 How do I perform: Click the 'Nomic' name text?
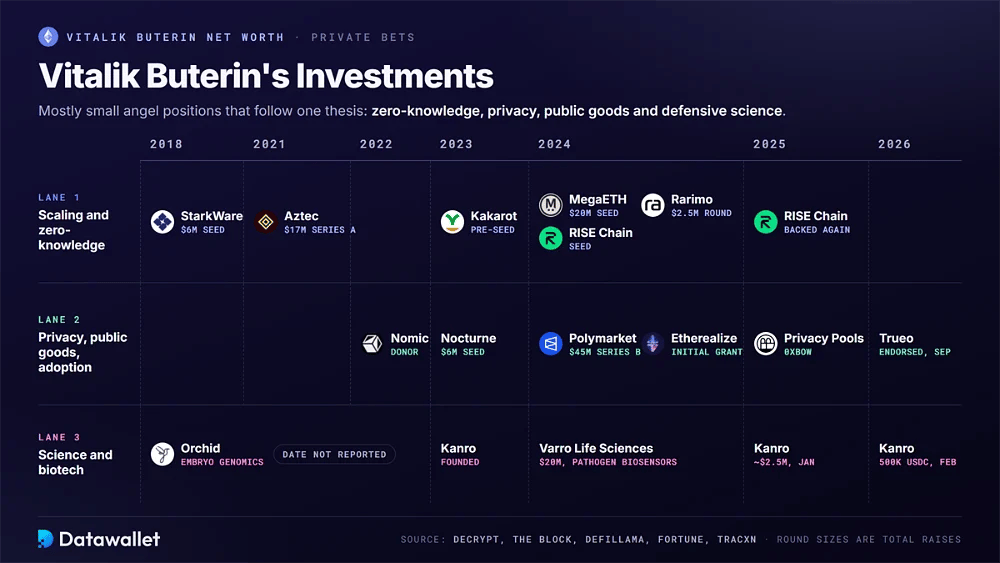pyautogui.click(x=409, y=338)
